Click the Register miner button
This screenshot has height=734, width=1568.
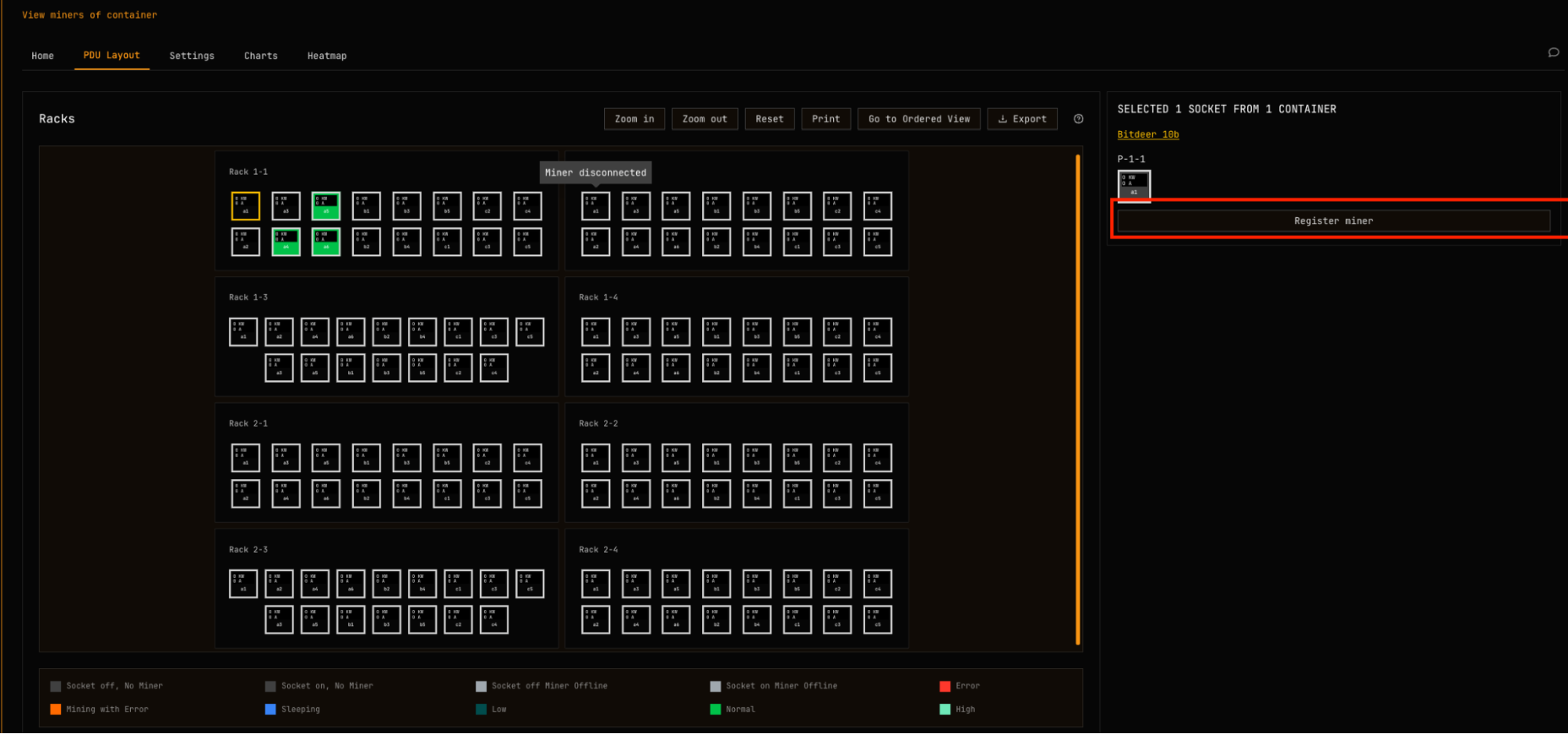[x=1333, y=221]
